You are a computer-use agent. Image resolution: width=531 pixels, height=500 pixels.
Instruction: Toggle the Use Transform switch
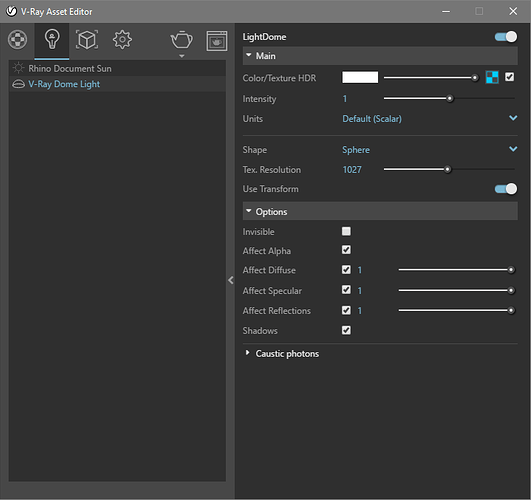tap(506, 189)
